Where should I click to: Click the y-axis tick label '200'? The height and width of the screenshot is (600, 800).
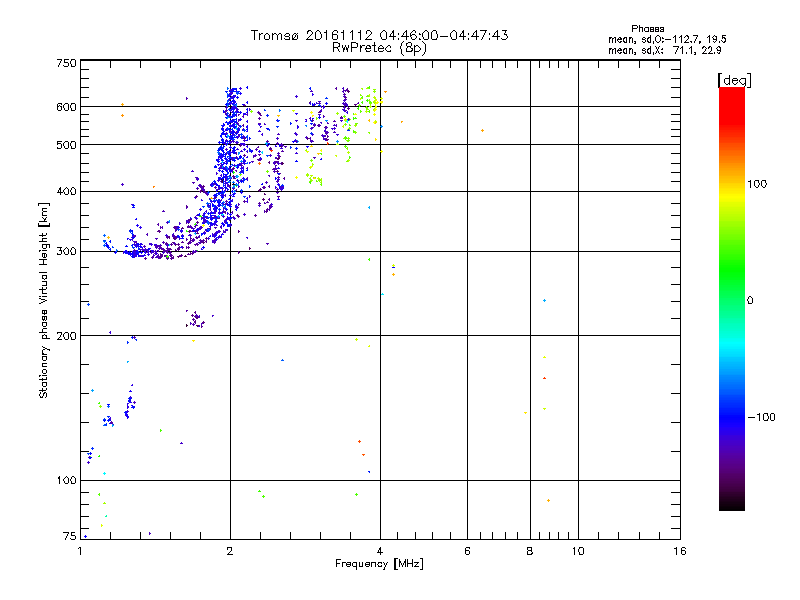[x=66, y=336]
